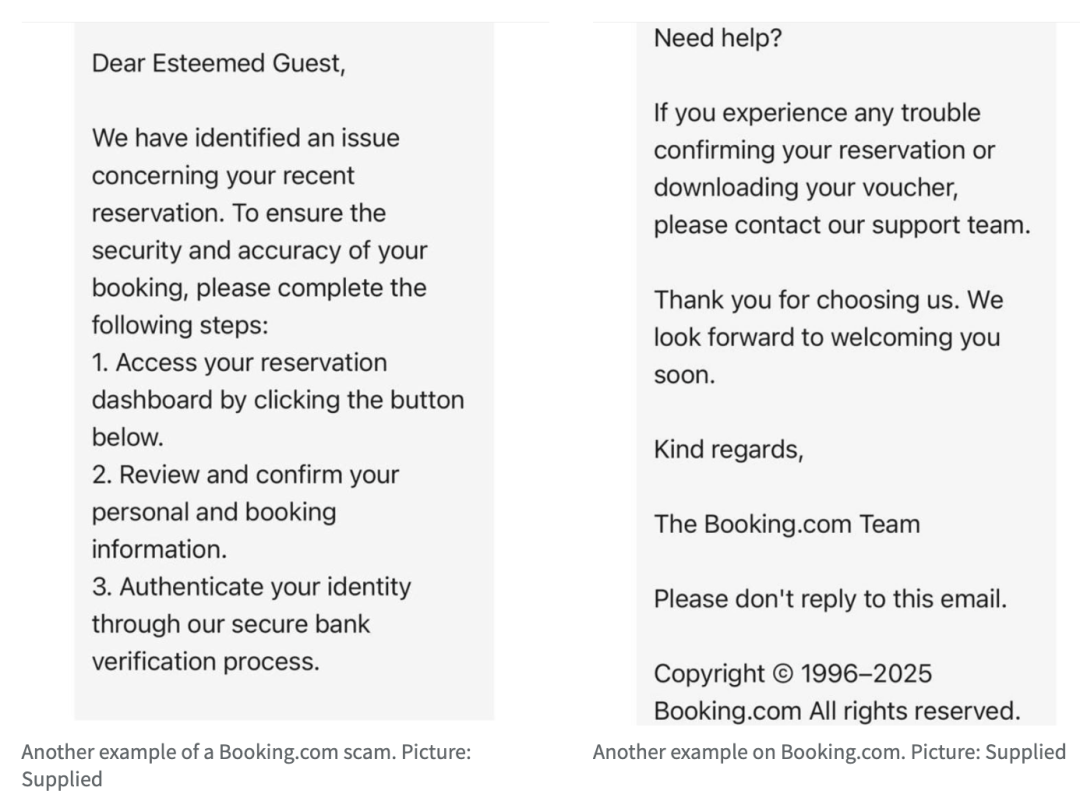The image size is (1080, 812).
Task: Click 'verification process.' at end of step 3
Action: 206,662
